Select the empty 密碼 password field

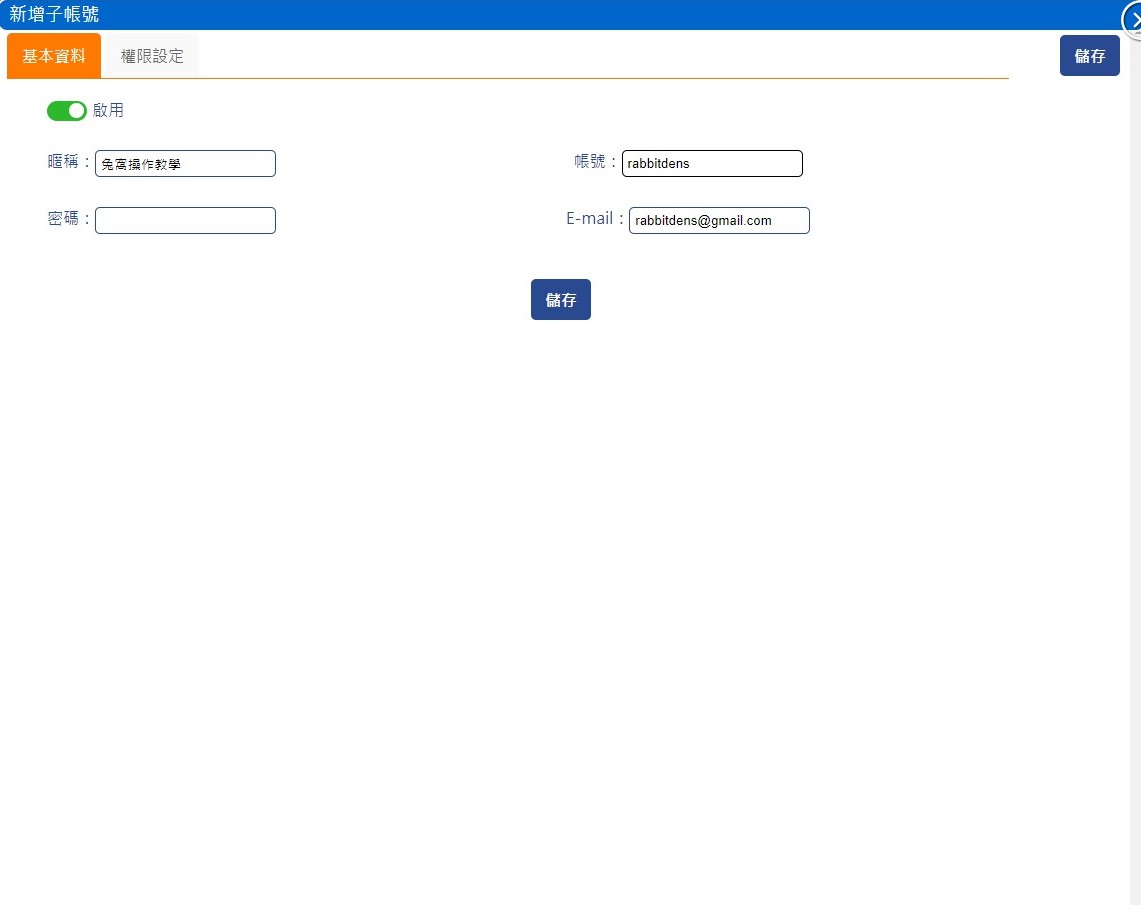tap(186, 220)
